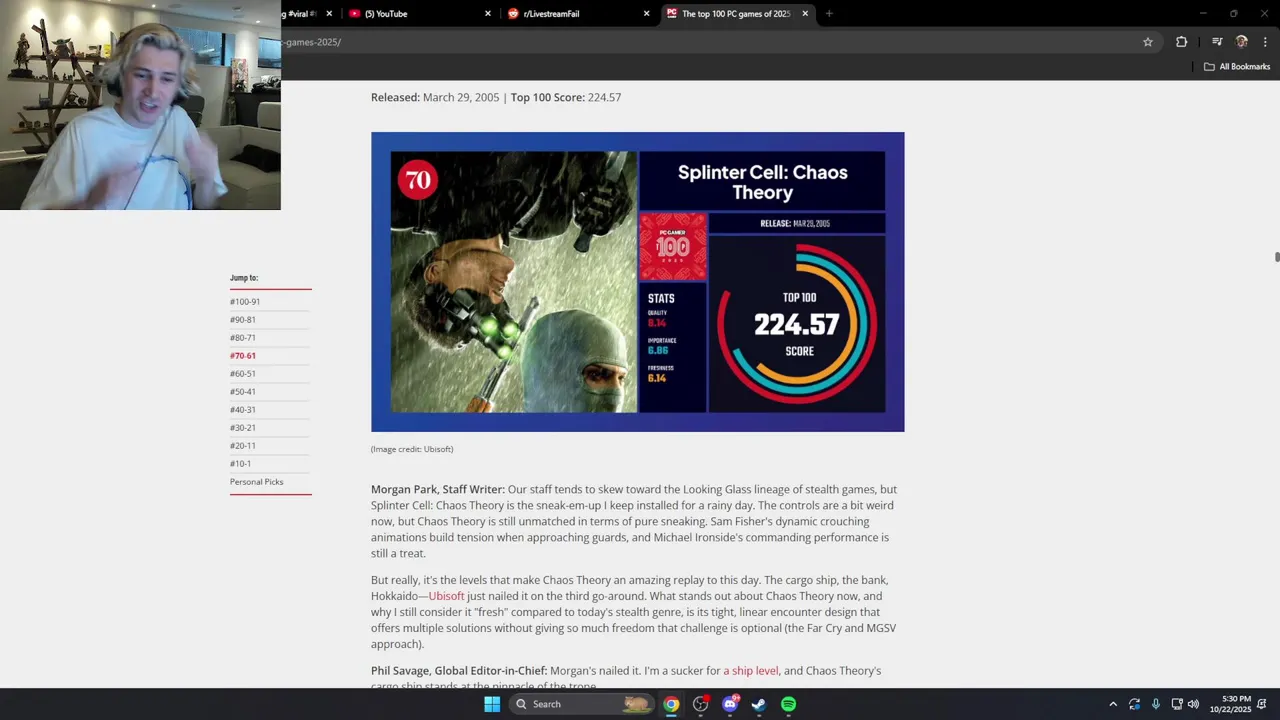Click the Splinter Cell: Chaos Theory image
This screenshot has width=1280, height=720.
pyautogui.click(x=637, y=282)
